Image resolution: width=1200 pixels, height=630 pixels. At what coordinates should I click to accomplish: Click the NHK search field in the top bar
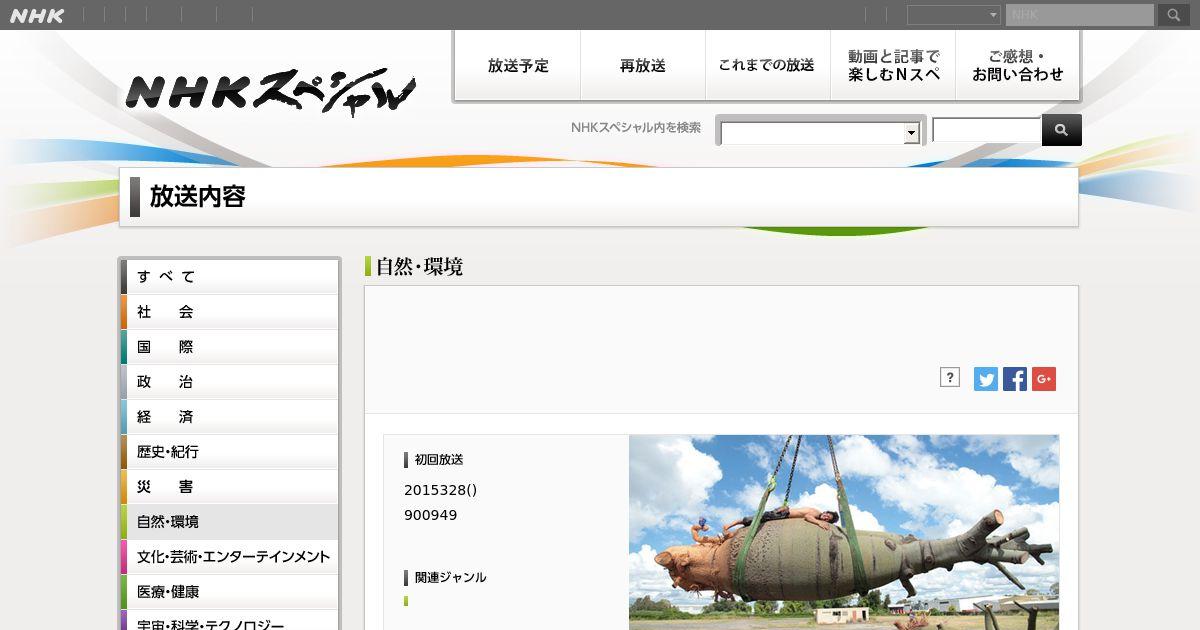[x=1080, y=15]
